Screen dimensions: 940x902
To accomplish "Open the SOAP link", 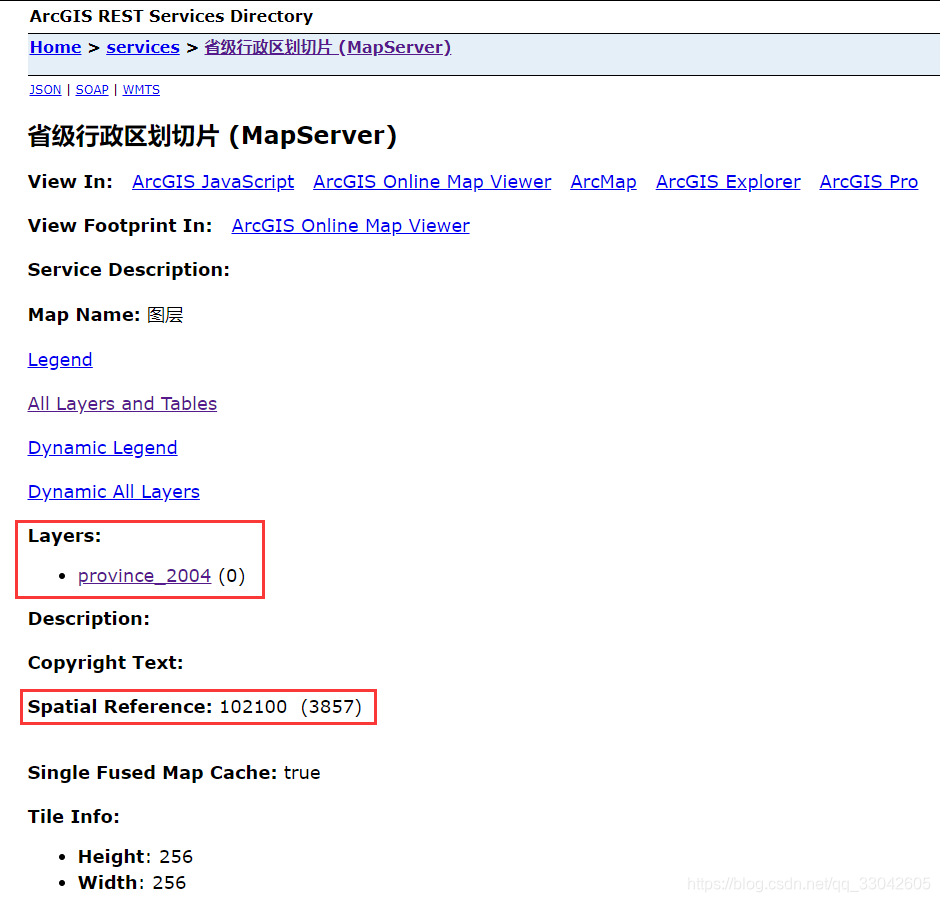I will coord(92,90).
